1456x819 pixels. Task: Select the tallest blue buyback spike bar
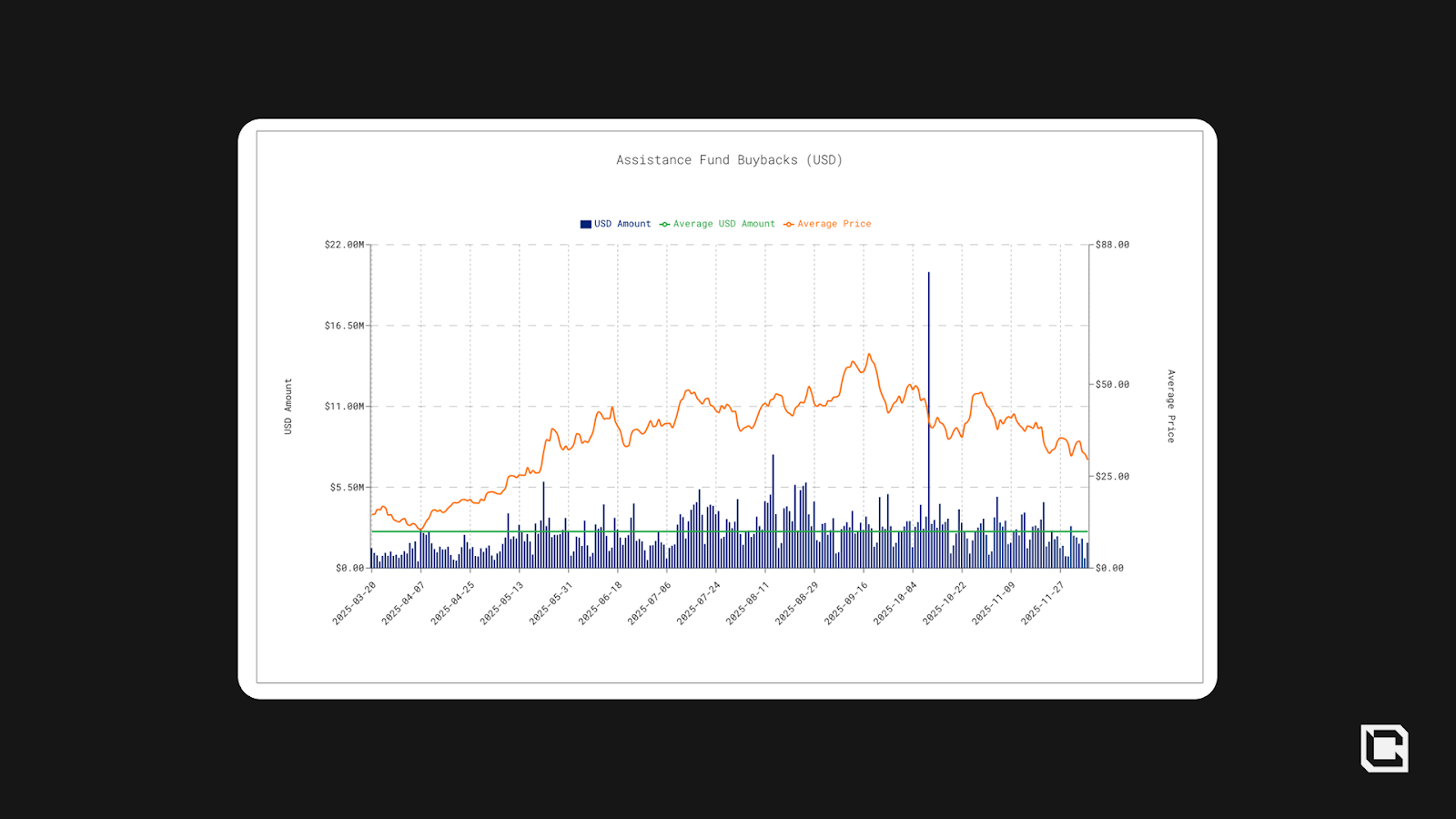(x=928, y=419)
